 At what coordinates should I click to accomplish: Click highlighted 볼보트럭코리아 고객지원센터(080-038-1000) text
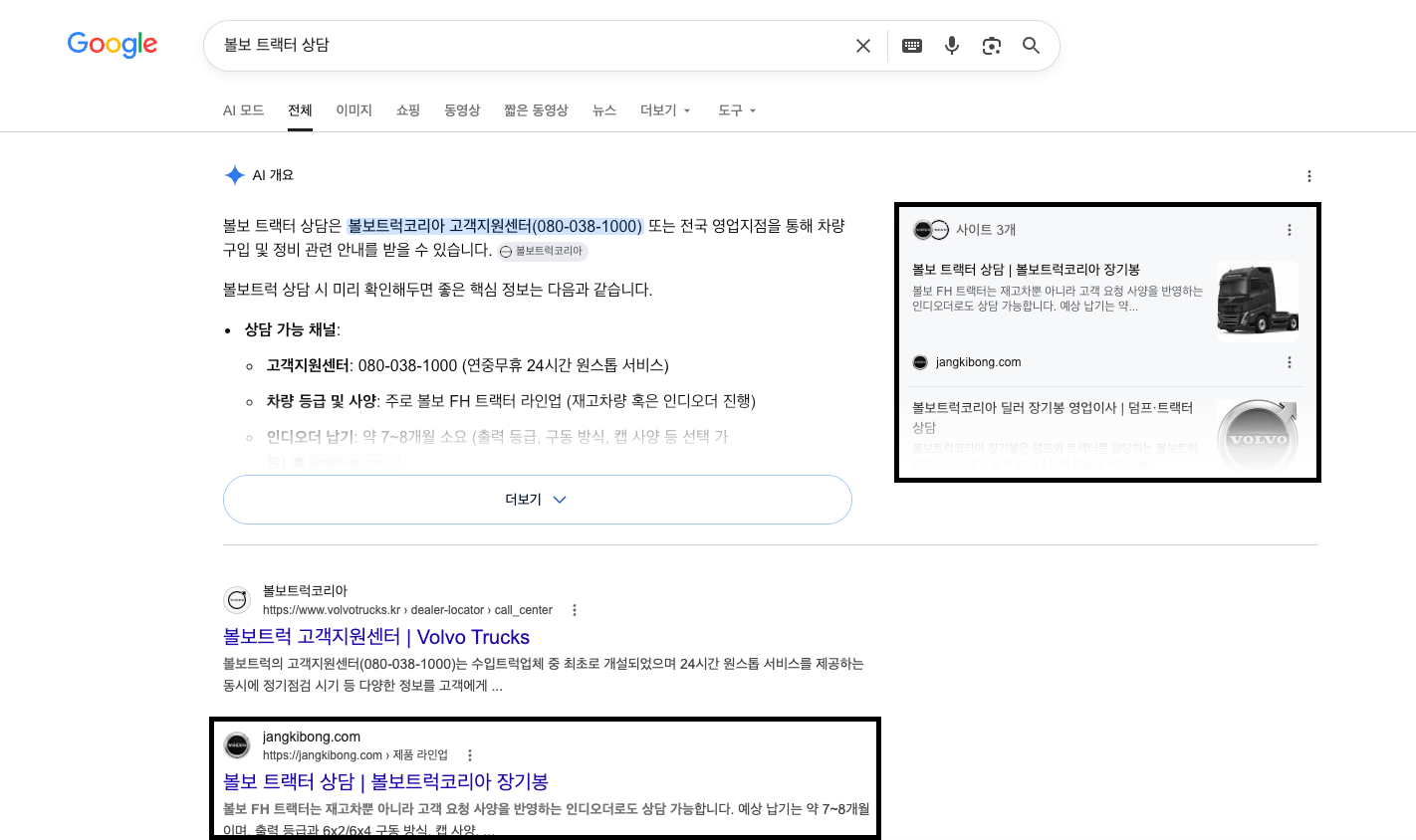click(x=495, y=226)
